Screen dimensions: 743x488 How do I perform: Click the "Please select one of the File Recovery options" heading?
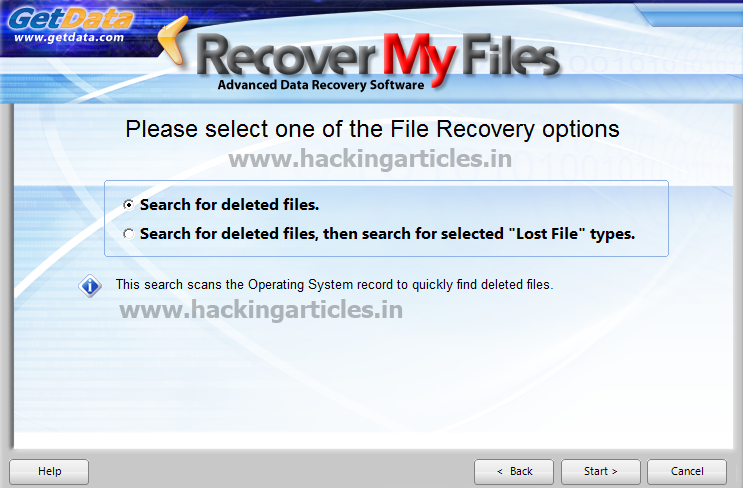[372, 129]
